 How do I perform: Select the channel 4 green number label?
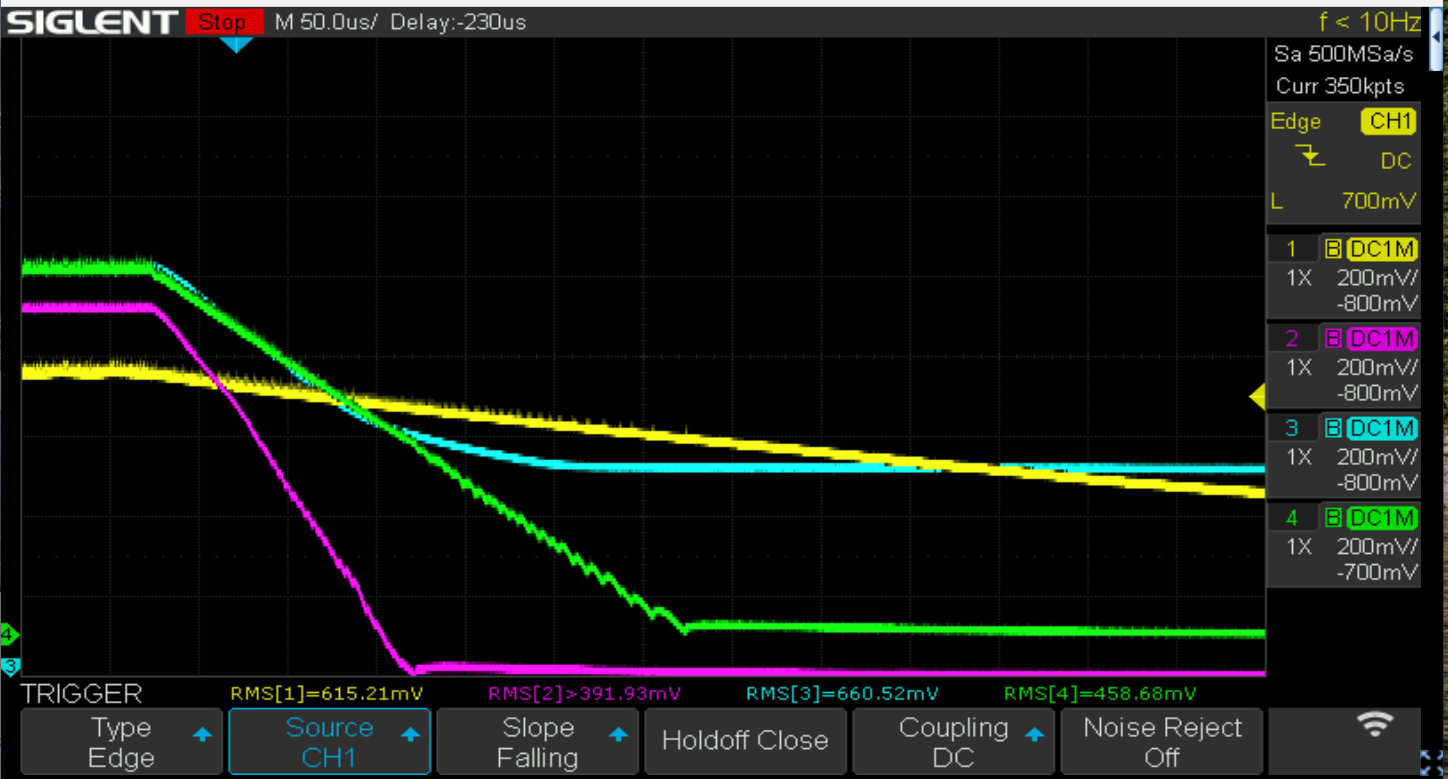[1292, 519]
